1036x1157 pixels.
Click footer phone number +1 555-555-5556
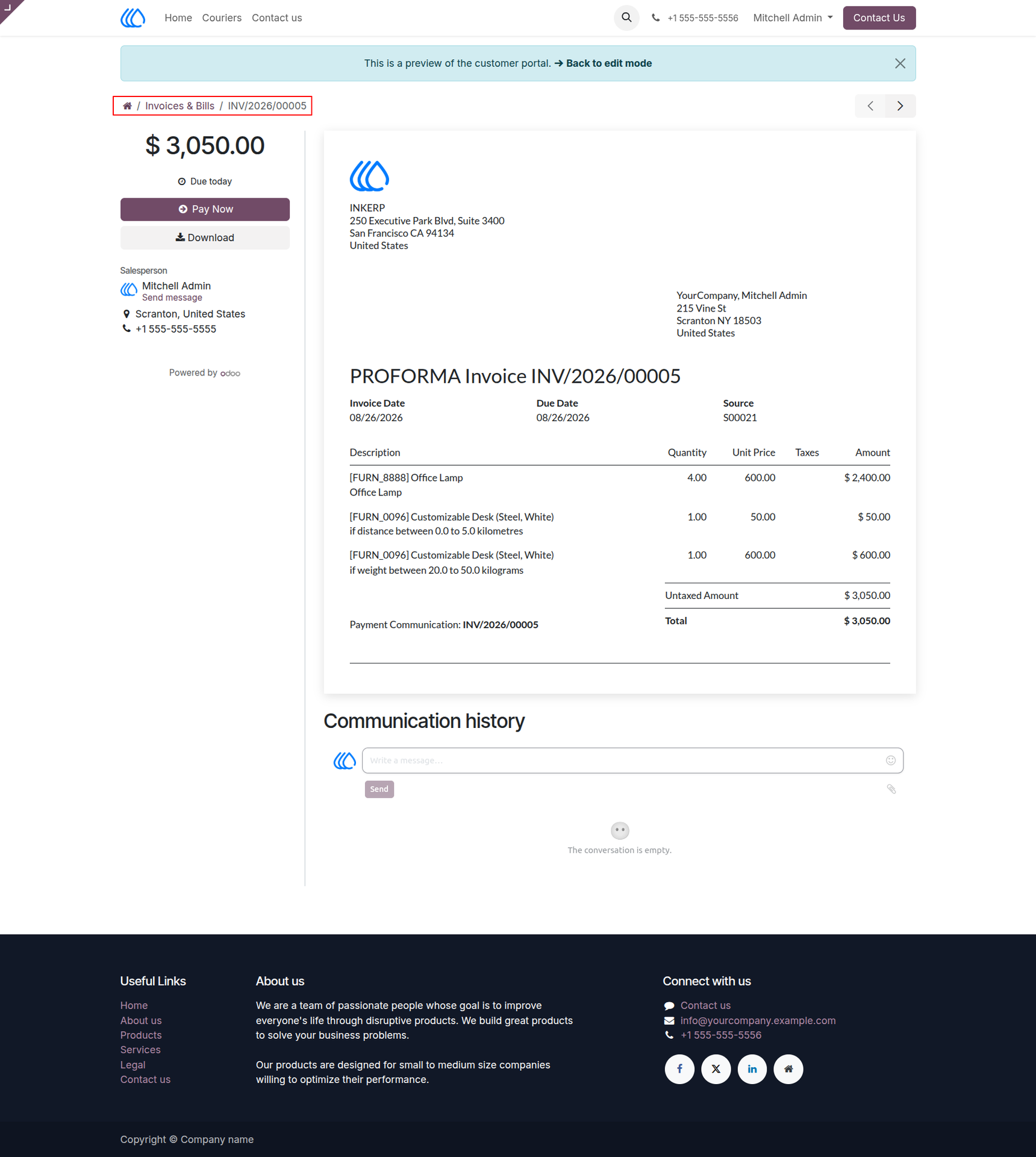[721, 1035]
